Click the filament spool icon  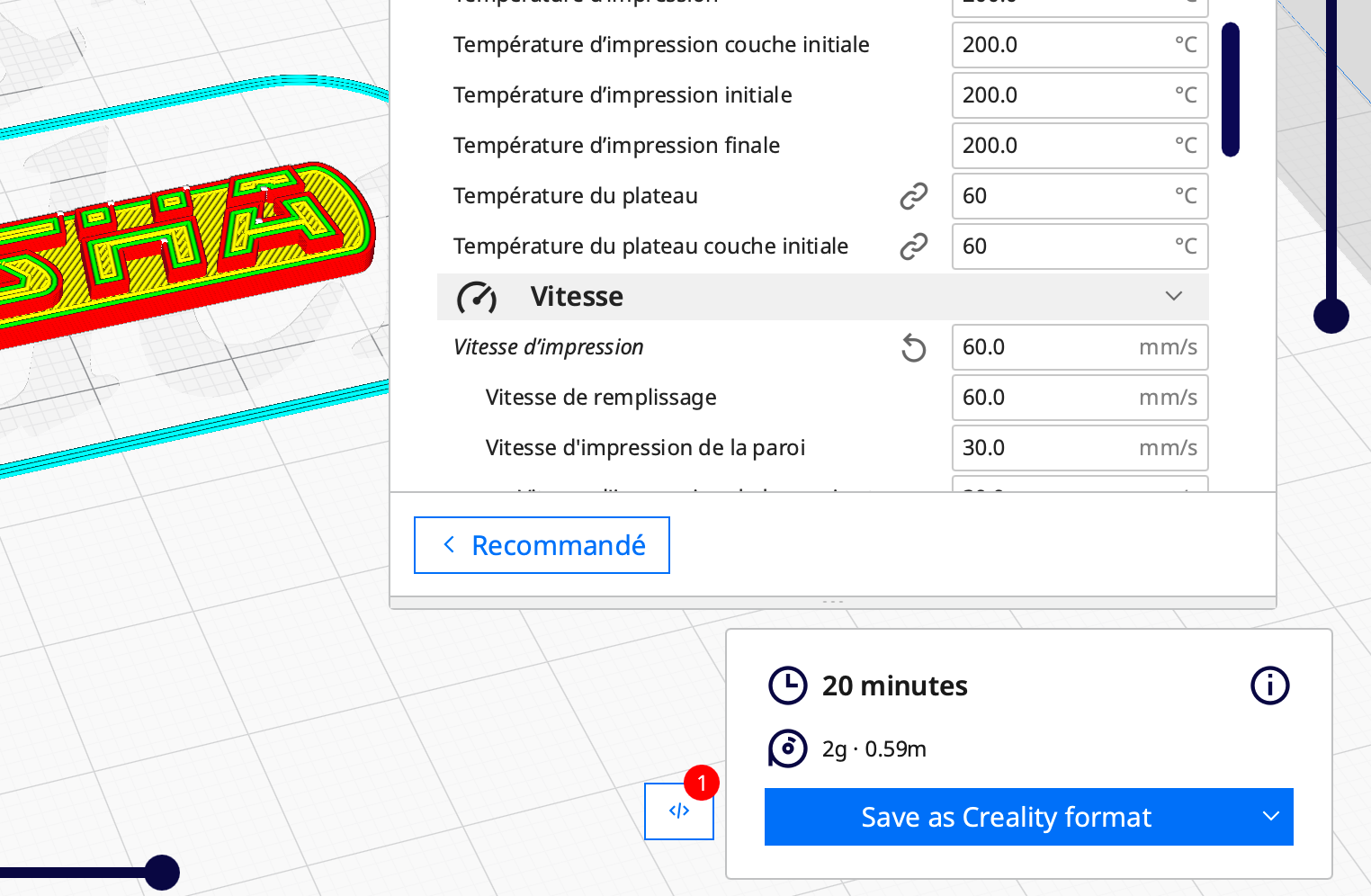coord(788,748)
